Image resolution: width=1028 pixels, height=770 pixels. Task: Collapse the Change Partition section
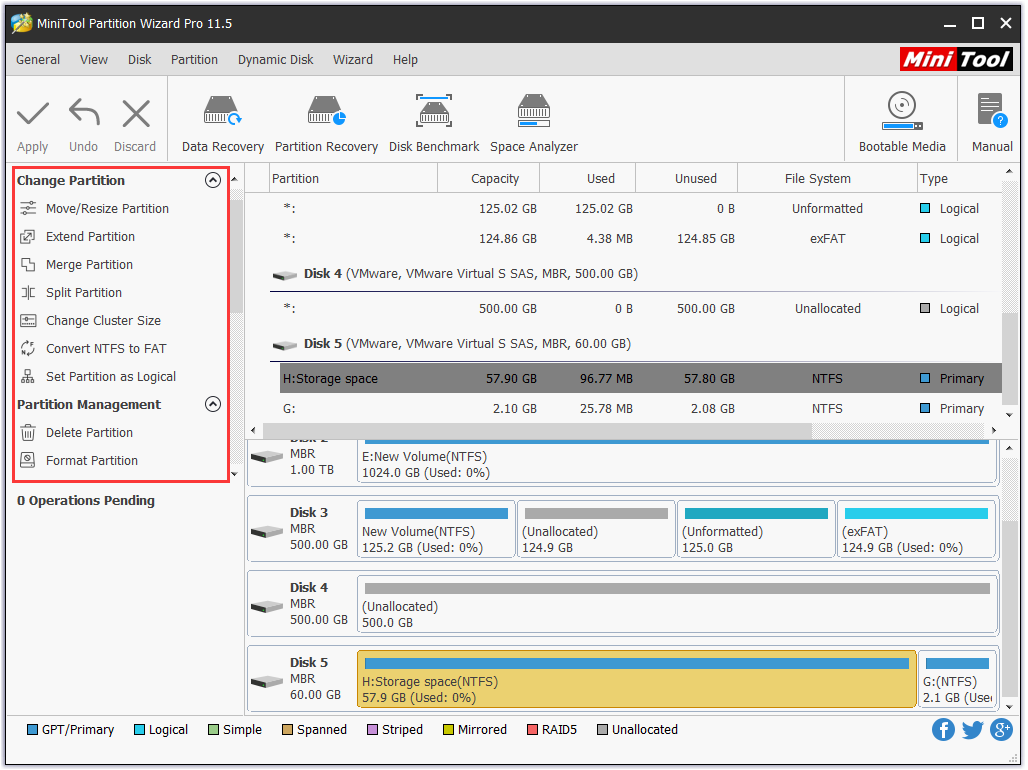(212, 180)
